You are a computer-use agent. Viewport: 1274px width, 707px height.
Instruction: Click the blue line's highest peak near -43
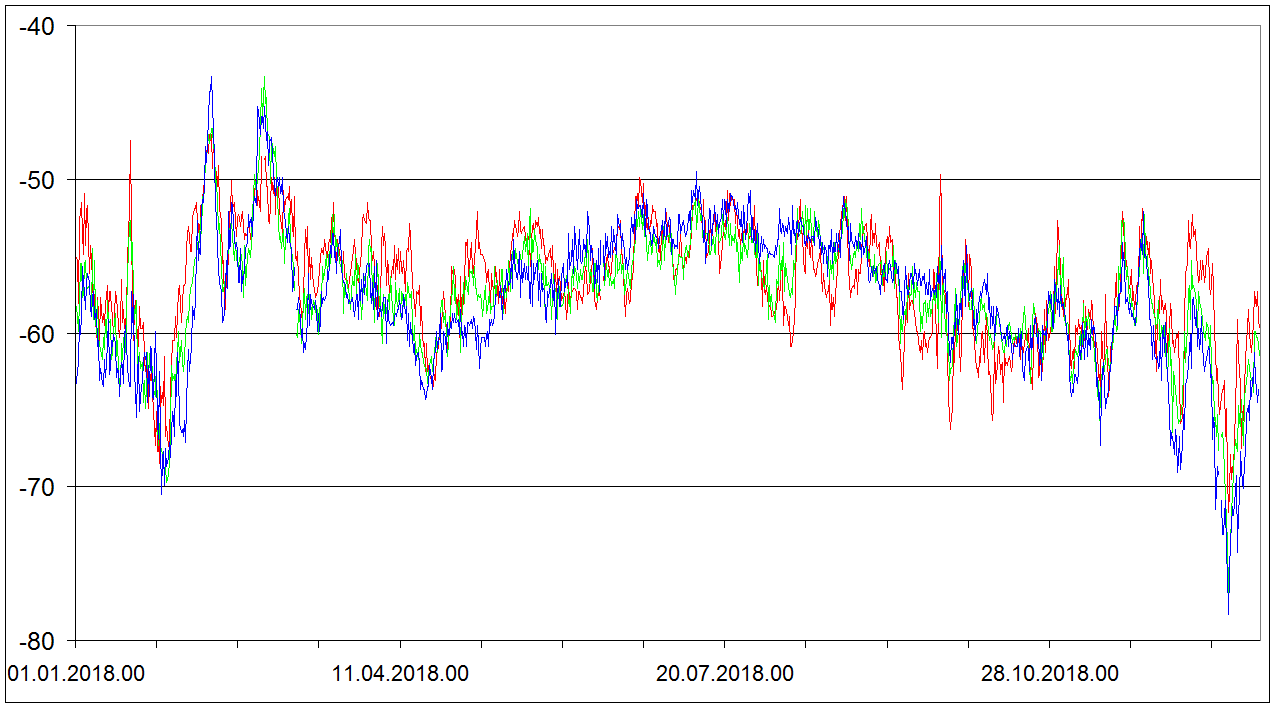pos(211,77)
